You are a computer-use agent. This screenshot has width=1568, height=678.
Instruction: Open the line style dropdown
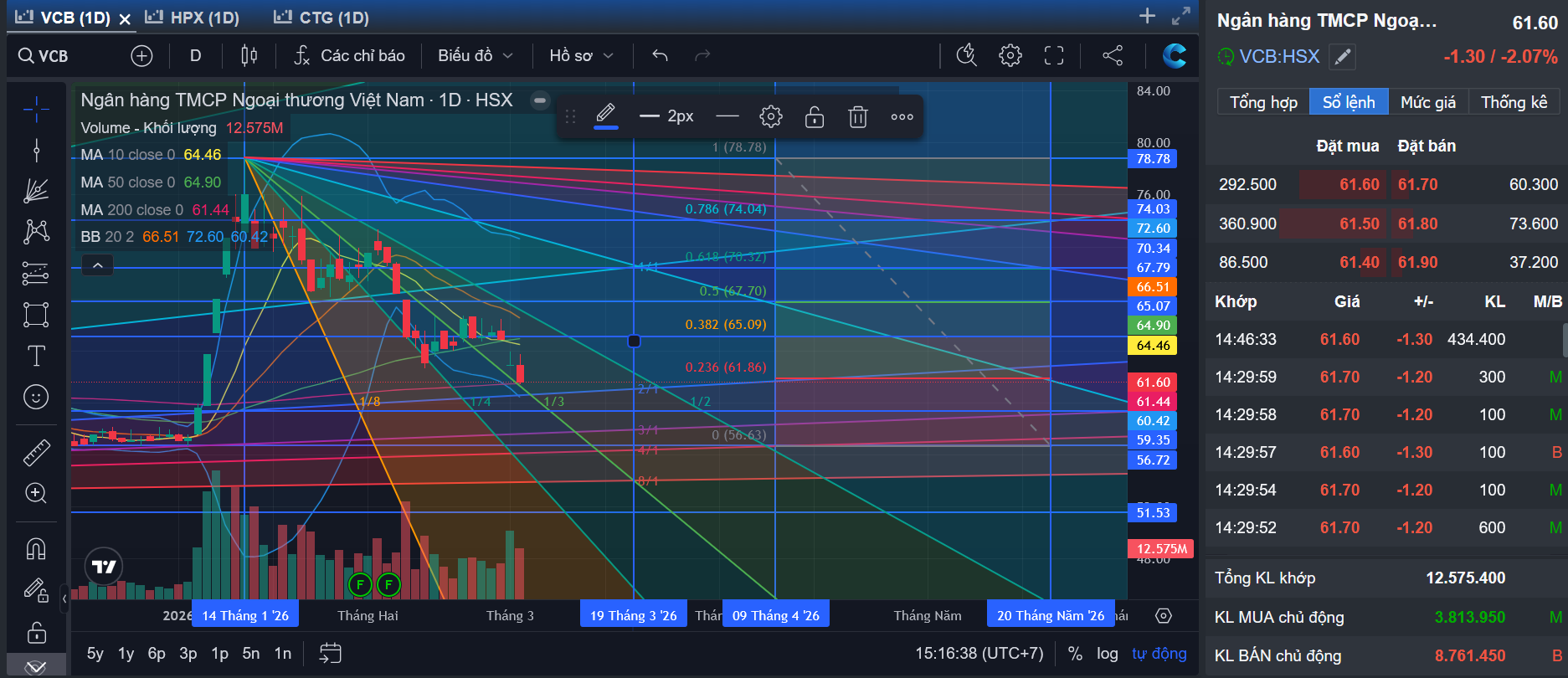pyautogui.click(x=727, y=116)
